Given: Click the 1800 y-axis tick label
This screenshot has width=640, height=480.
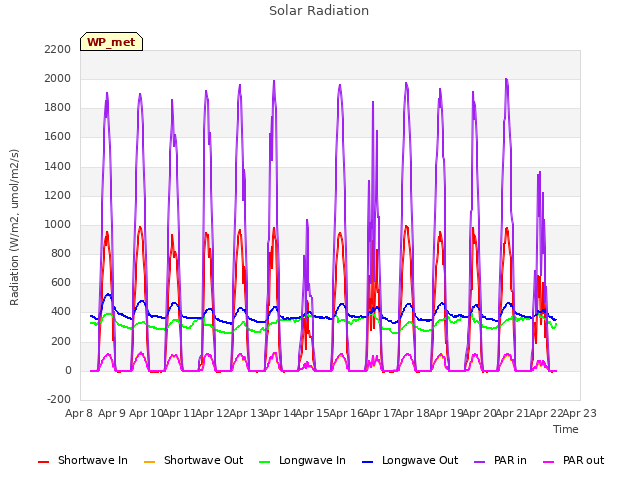Looking at the screenshot, I should coord(58,108).
